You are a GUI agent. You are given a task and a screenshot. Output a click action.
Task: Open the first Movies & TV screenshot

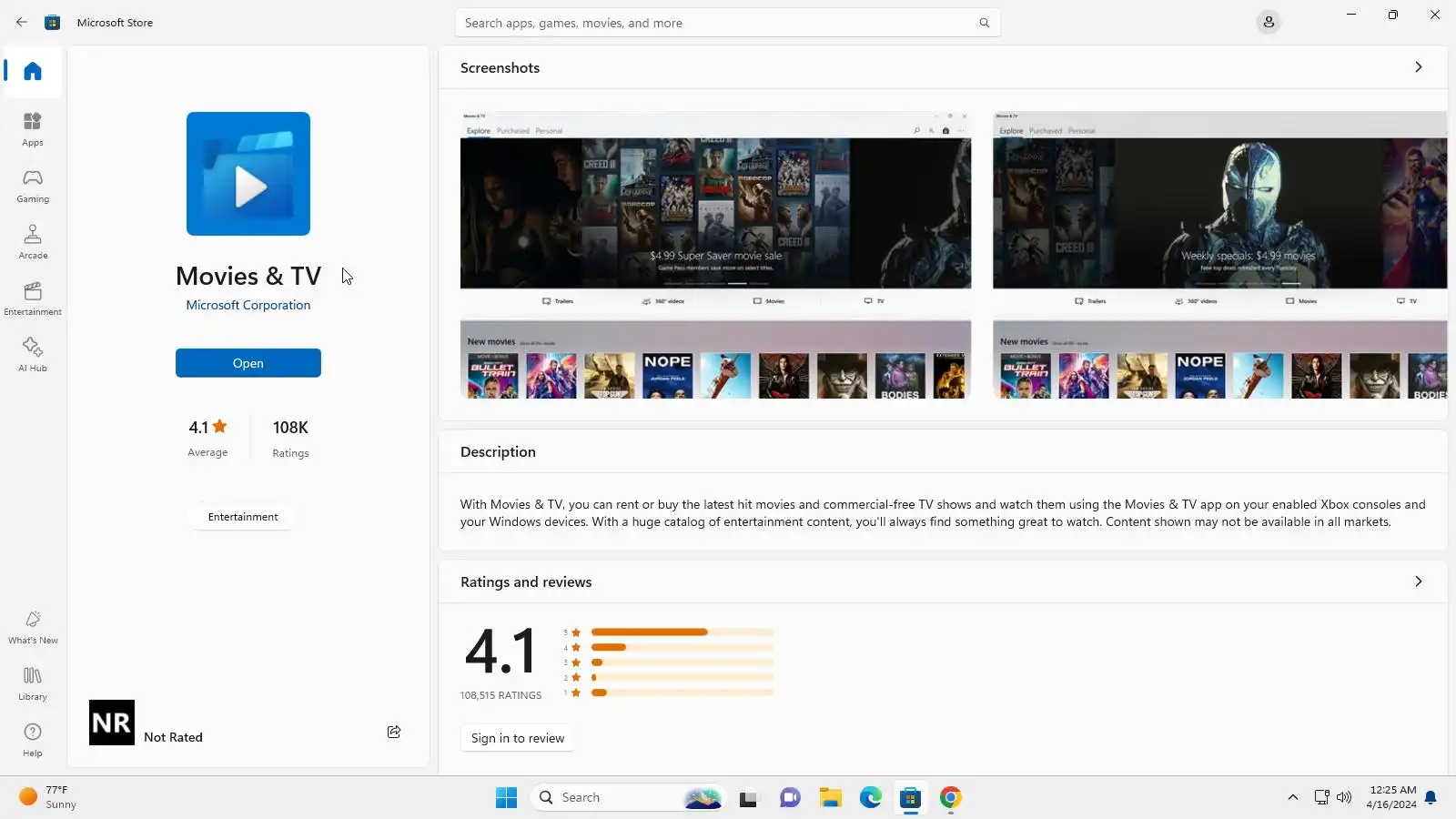click(715, 255)
